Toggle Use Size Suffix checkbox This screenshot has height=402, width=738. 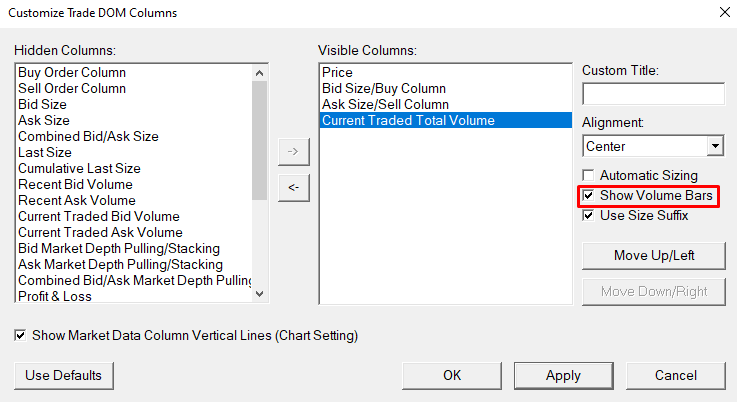tap(588, 215)
